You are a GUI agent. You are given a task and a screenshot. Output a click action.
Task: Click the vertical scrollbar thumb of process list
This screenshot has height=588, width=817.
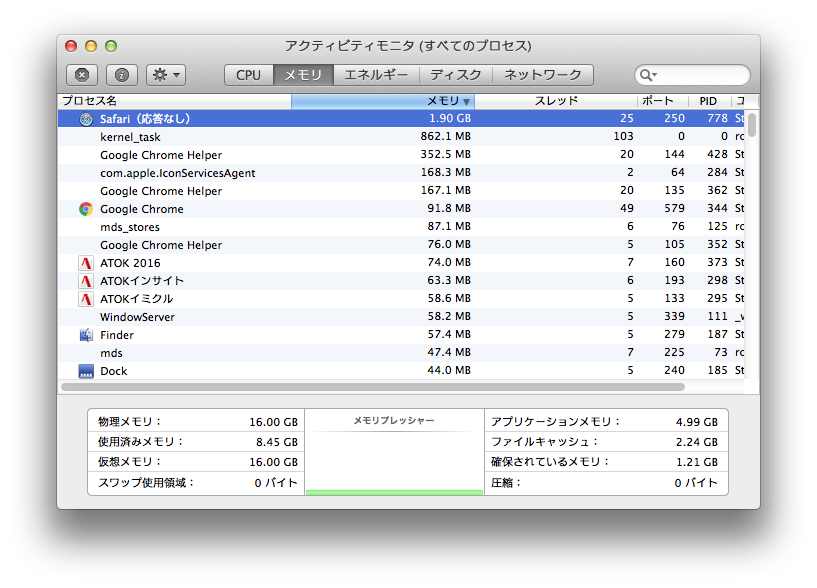751,125
